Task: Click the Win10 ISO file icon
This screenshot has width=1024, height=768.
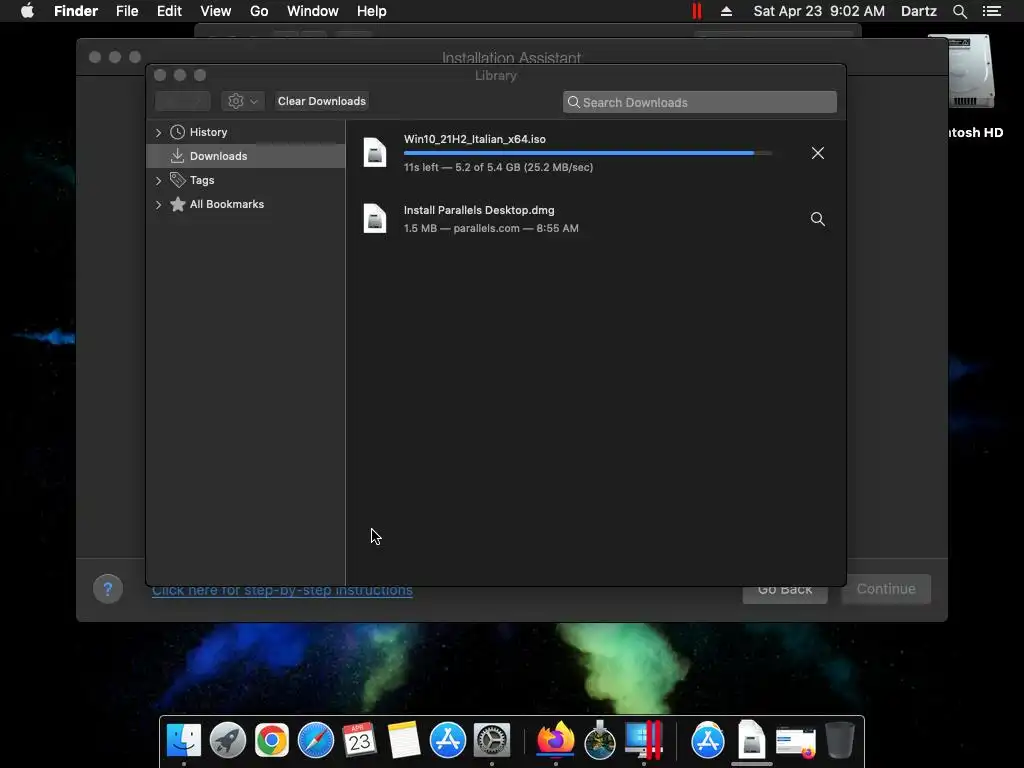Action: click(x=375, y=153)
